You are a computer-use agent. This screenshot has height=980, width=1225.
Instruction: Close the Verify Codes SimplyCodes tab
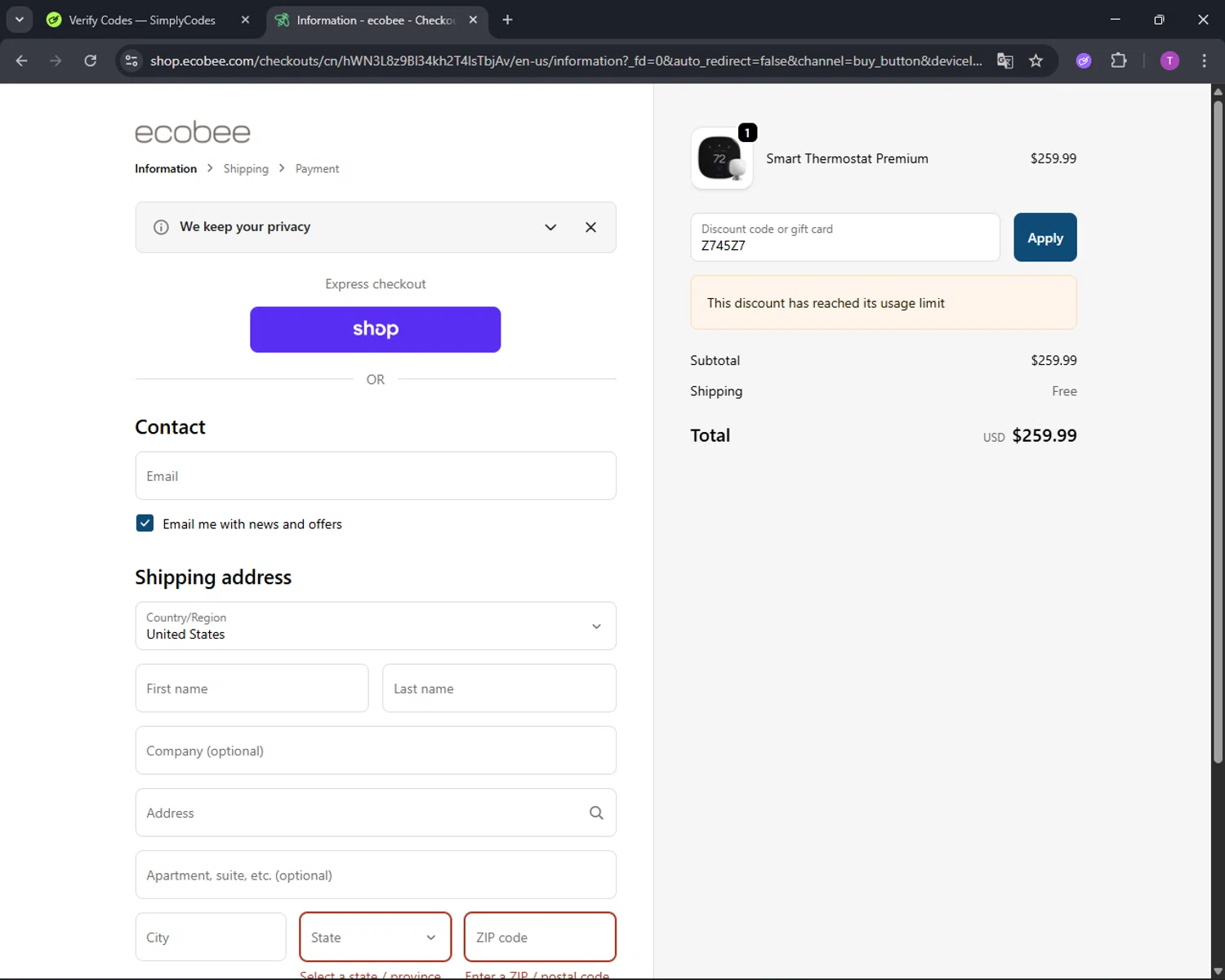click(245, 20)
